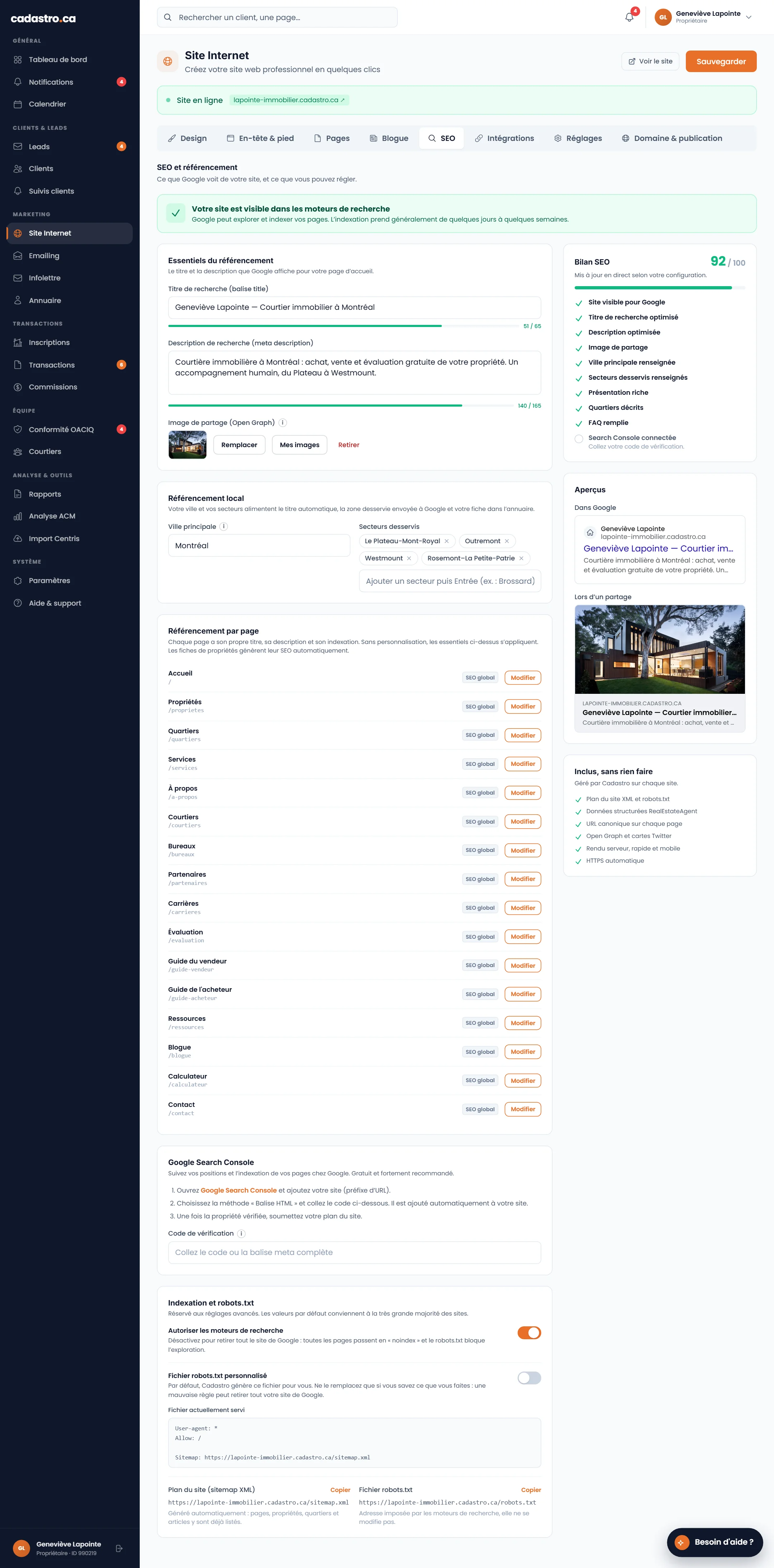
Task: Click the Transactions document icon
Action: point(18,365)
